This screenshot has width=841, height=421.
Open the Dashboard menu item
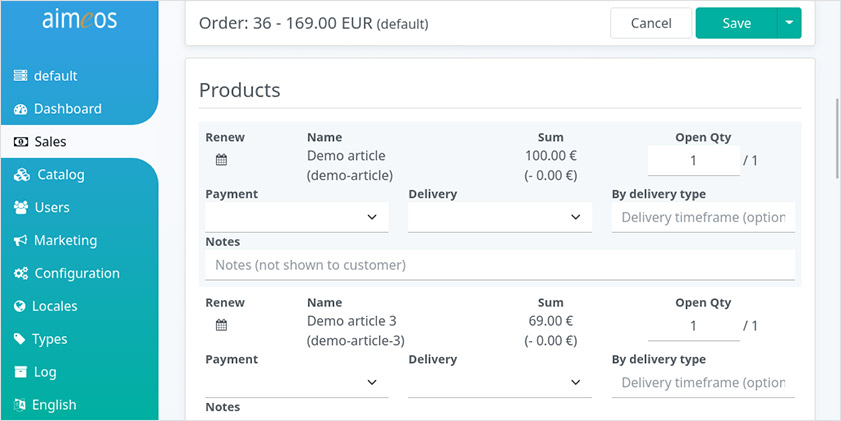[x=79, y=109]
